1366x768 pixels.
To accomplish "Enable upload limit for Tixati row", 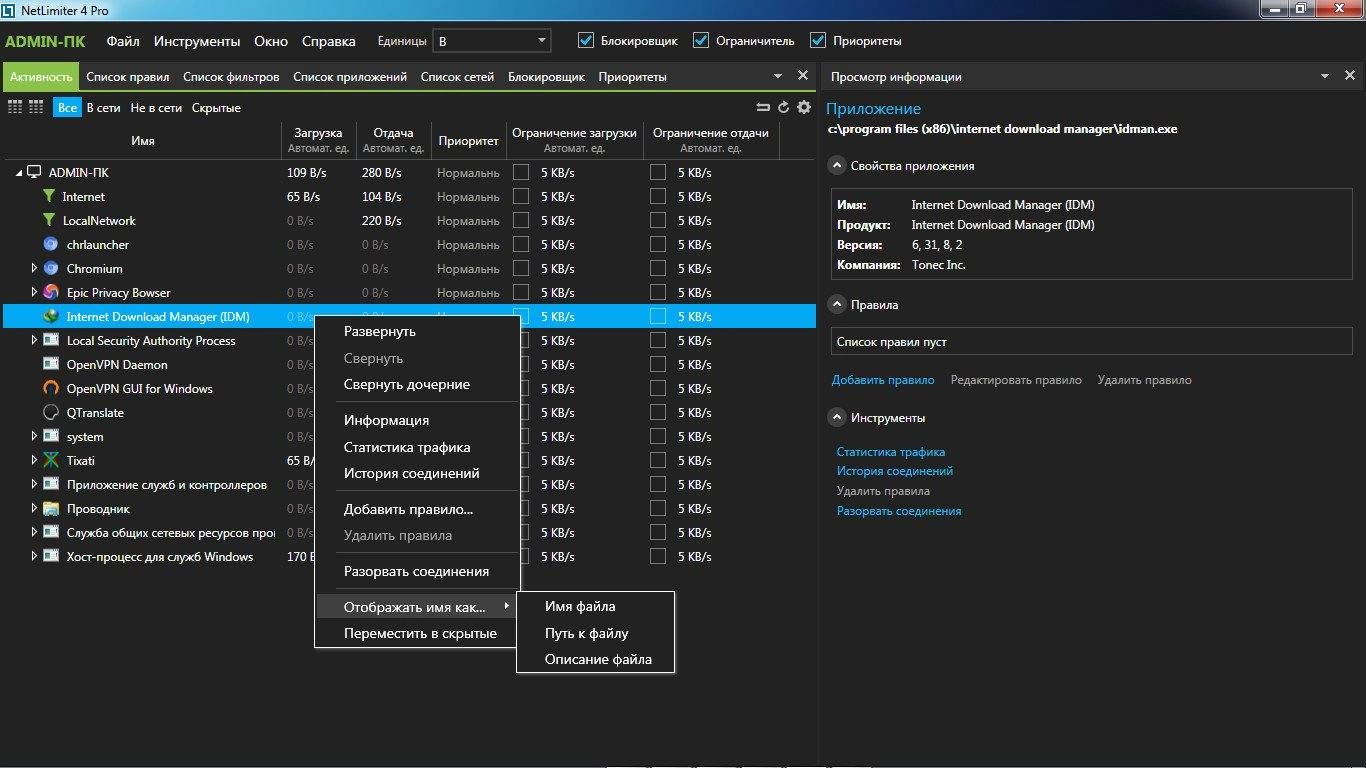I will (658, 460).
